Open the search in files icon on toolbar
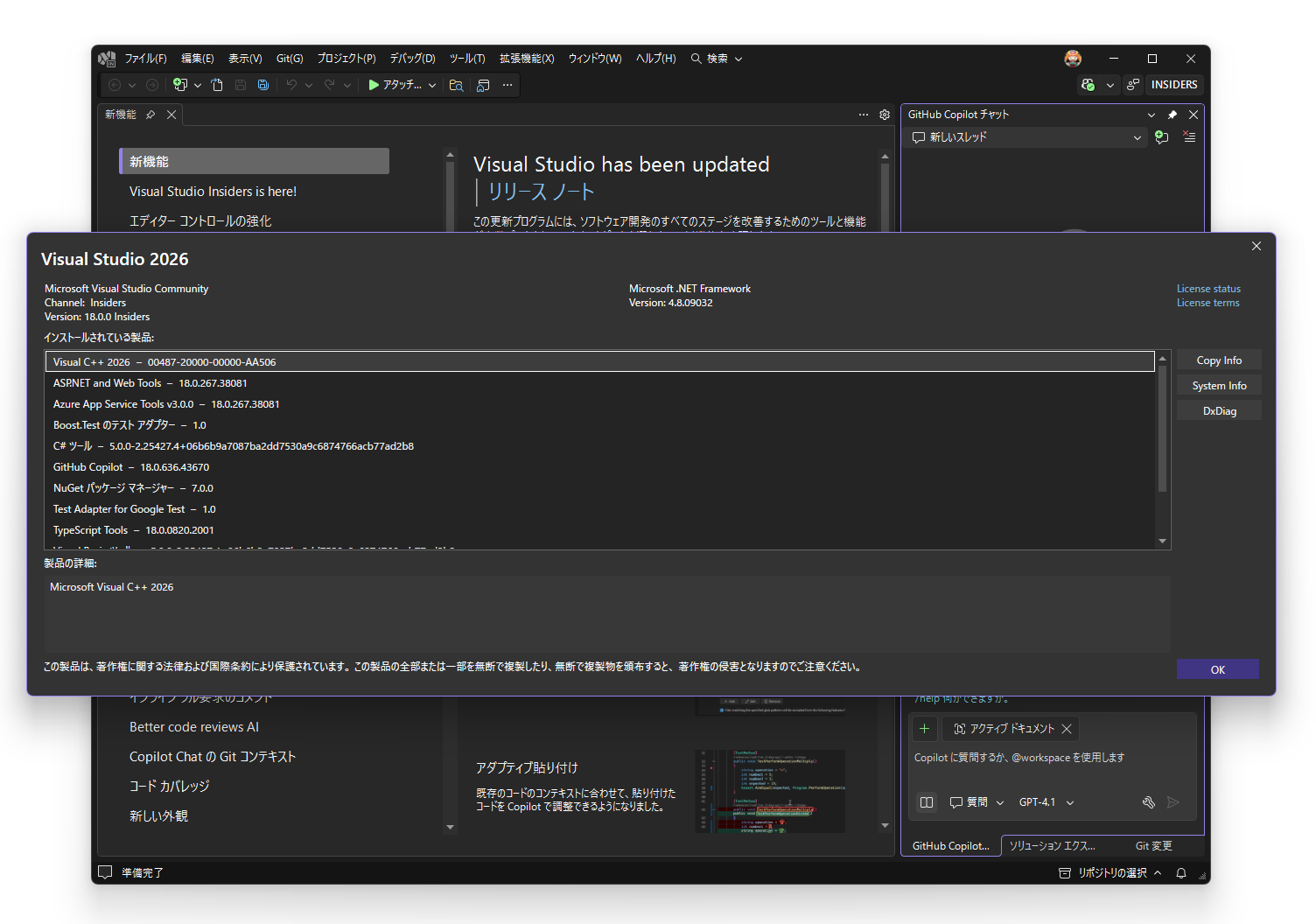Viewport: 1316px width, 924px height. point(456,85)
